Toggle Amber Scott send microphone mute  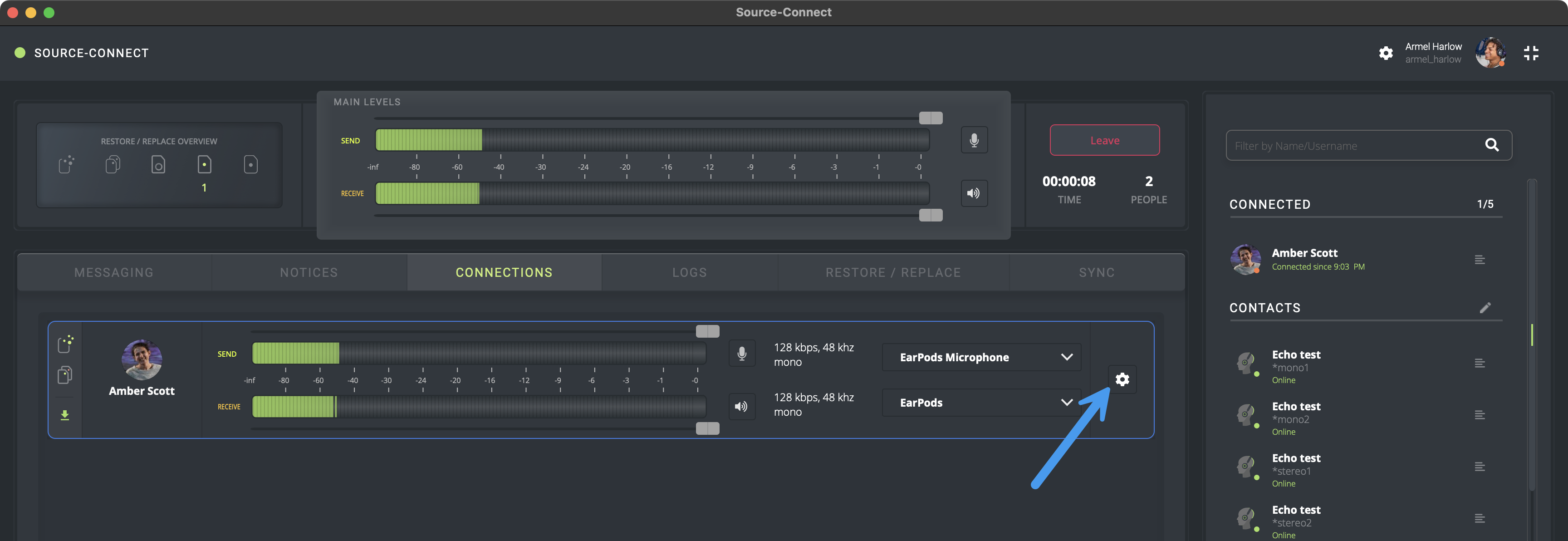click(741, 354)
